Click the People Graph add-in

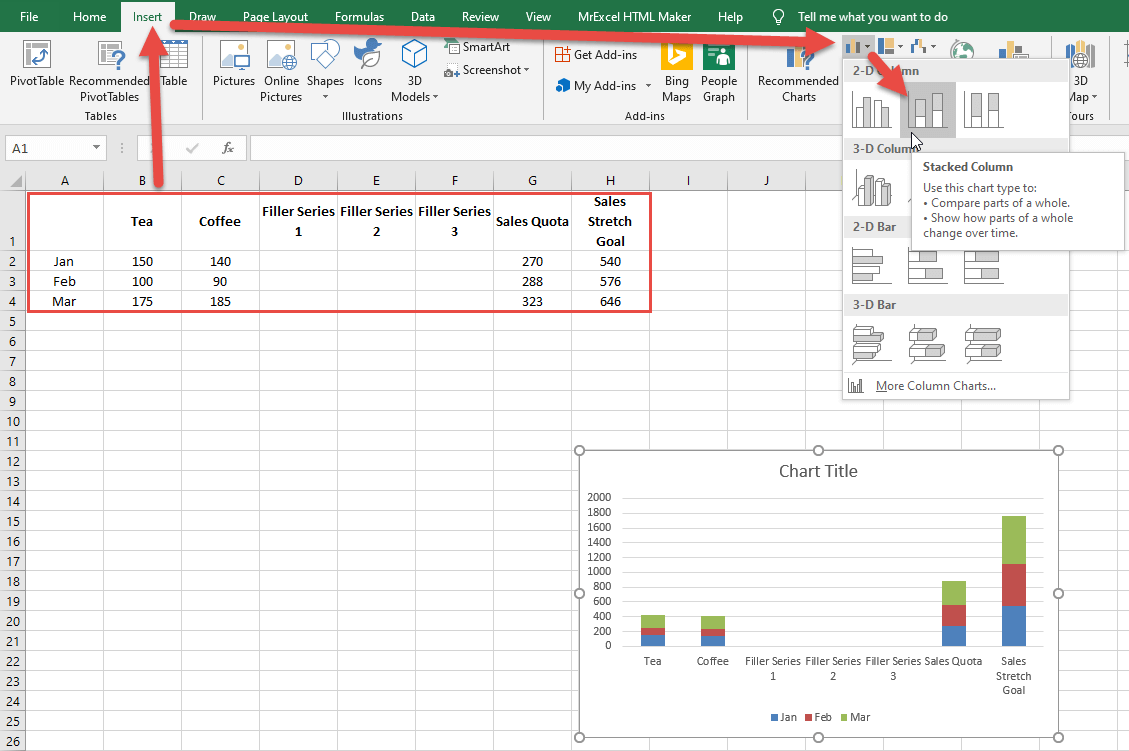pos(718,72)
